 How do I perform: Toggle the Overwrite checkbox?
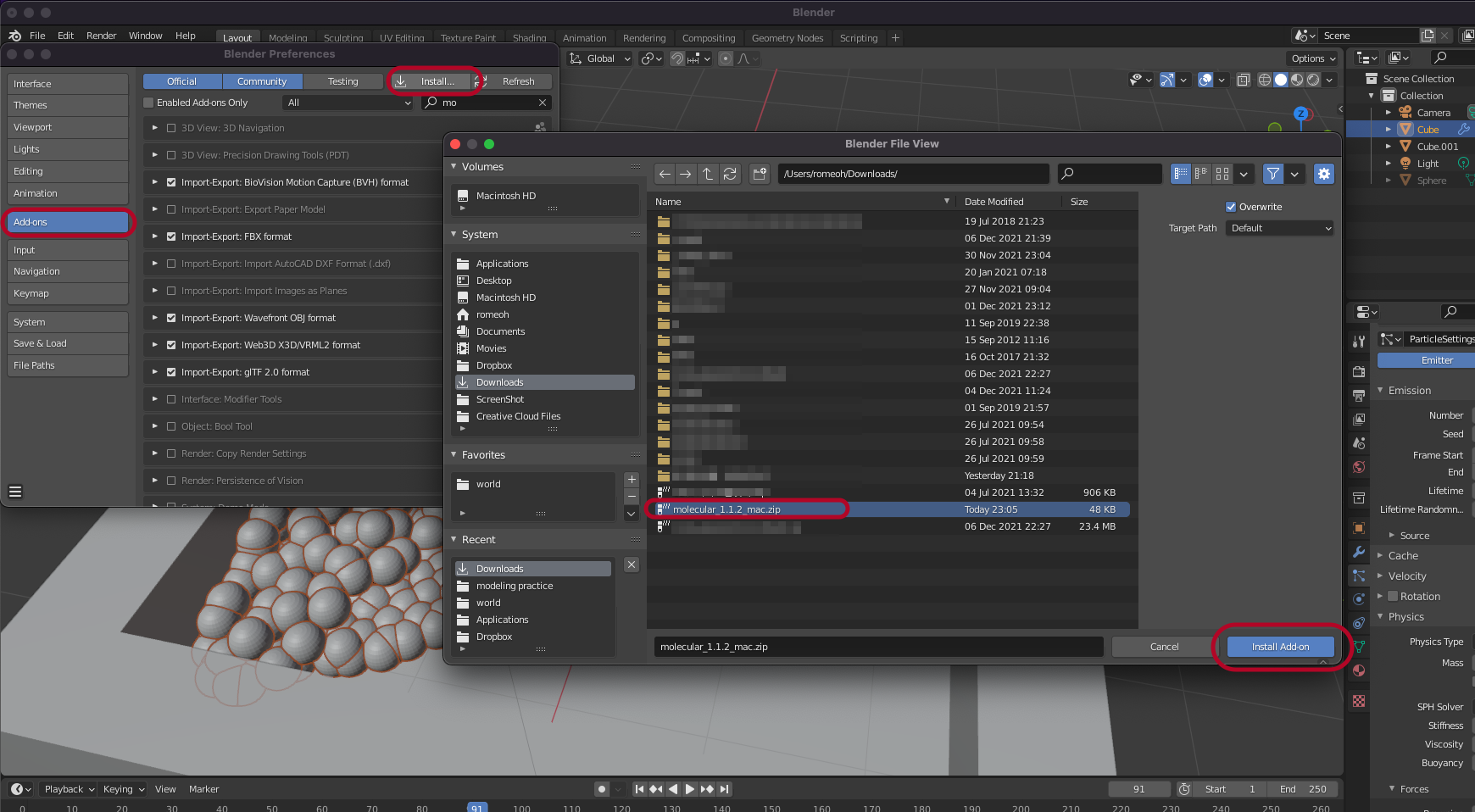[1231, 207]
